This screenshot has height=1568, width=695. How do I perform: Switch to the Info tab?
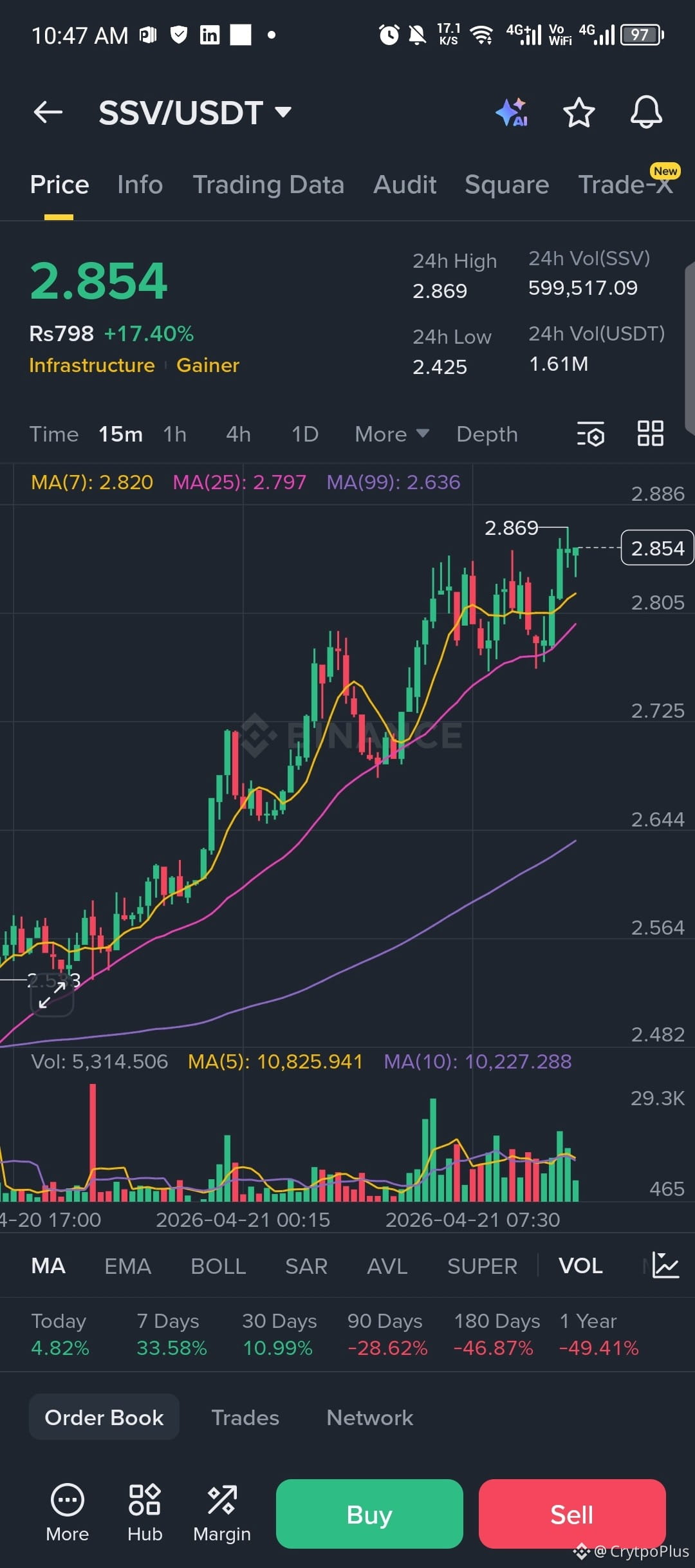(x=140, y=185)
